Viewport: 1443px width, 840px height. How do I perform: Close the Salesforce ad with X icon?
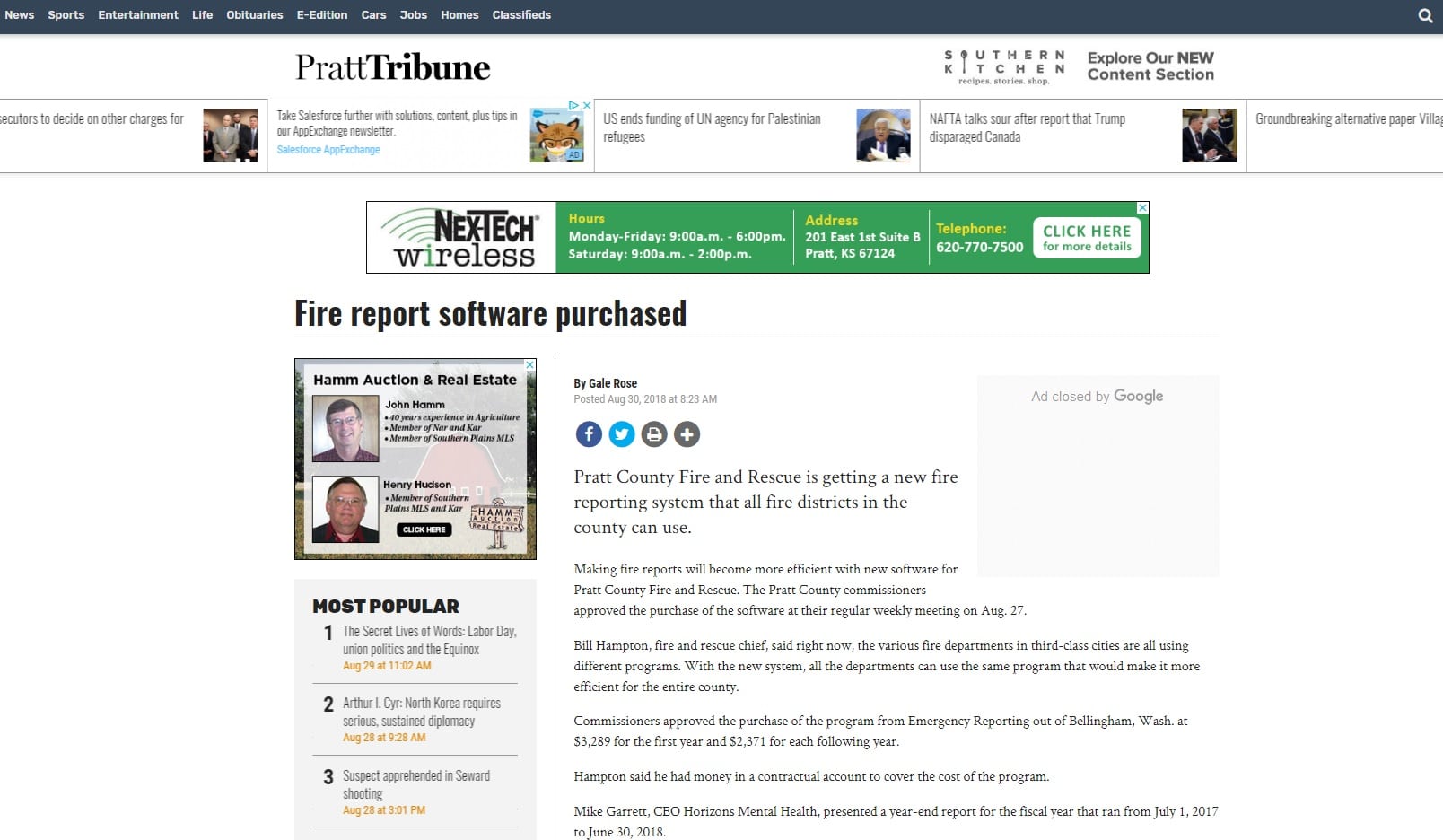point(587,105)
